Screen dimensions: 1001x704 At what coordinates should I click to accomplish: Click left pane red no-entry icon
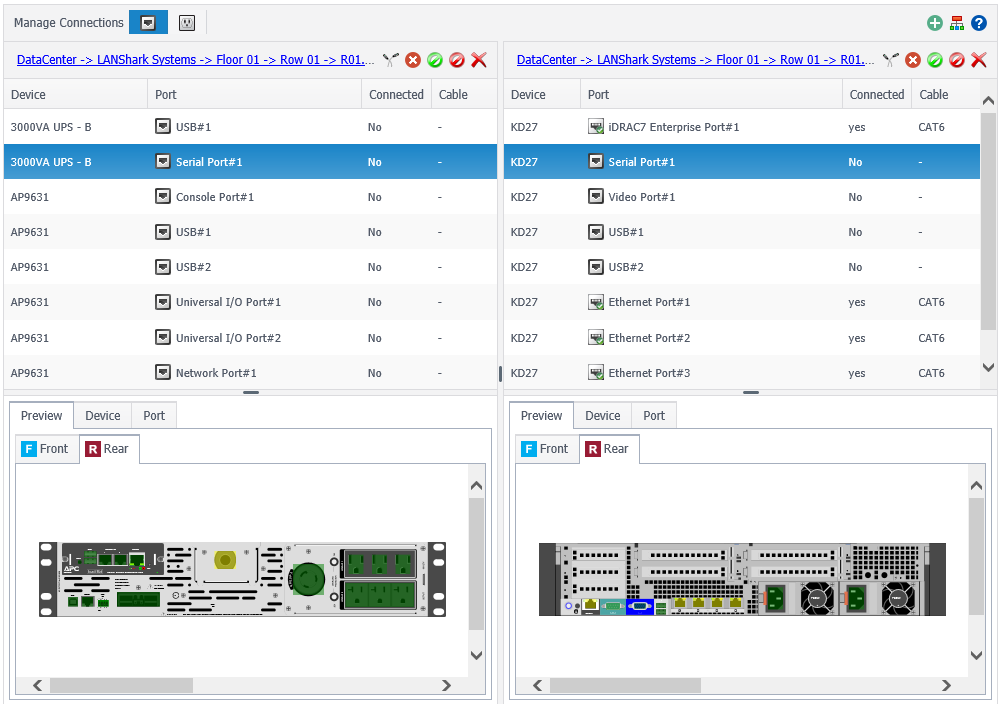click(456, 60)
